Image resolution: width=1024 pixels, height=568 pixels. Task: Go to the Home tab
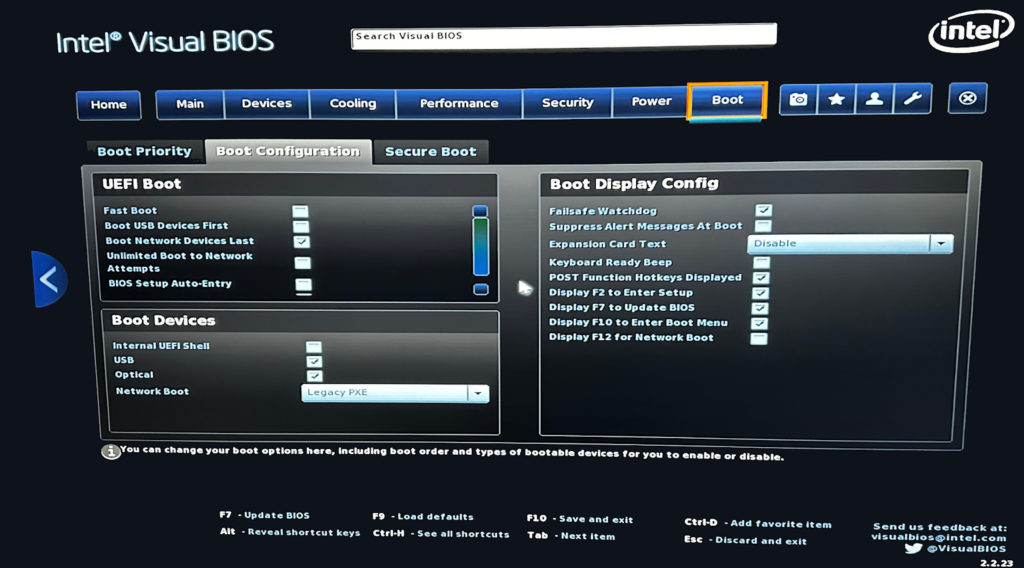pyautogui.click(x=108, y=105)
